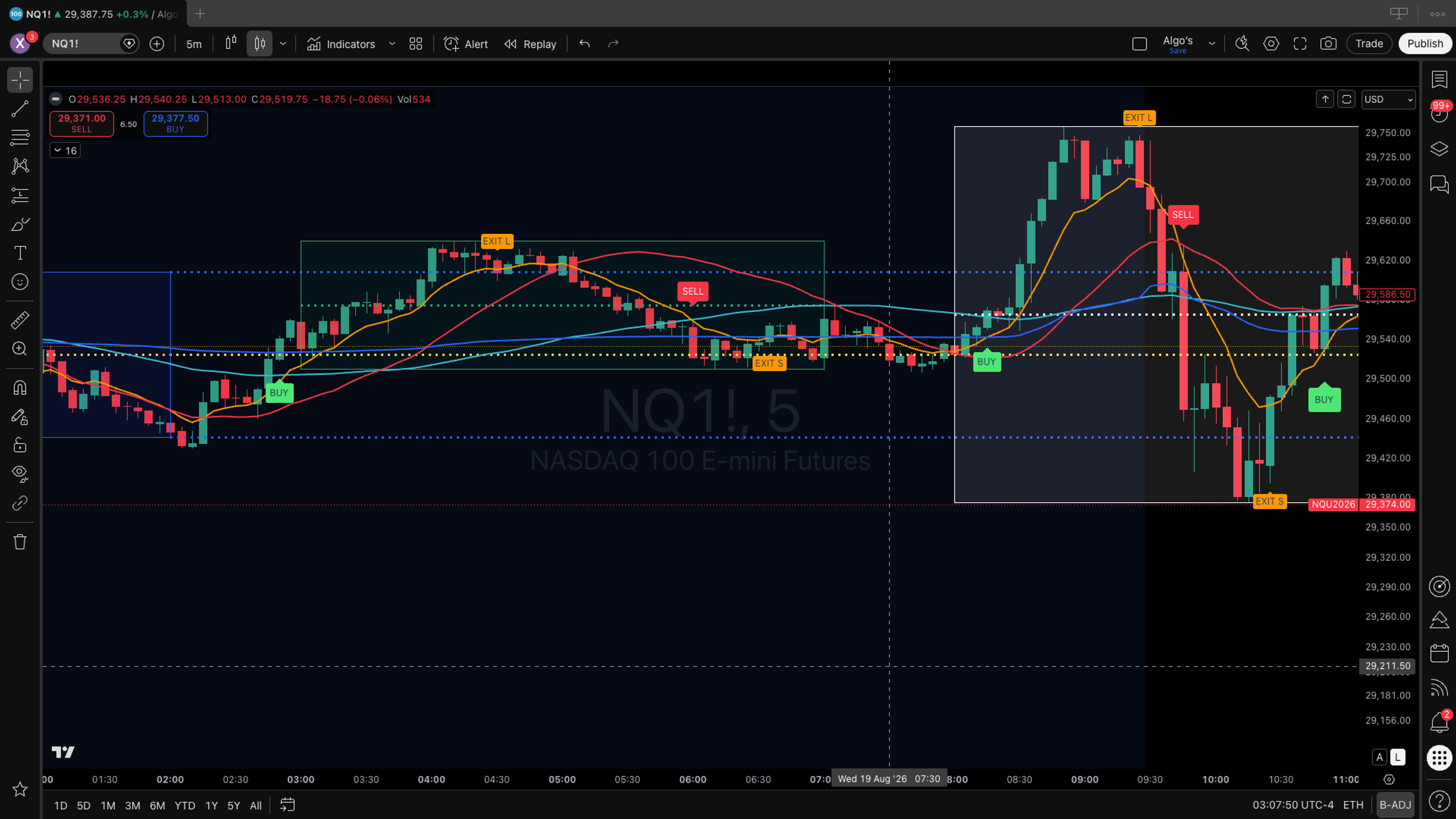Open the alerts bell panel
The image size is (1456, 819).
click(1440, 722)
